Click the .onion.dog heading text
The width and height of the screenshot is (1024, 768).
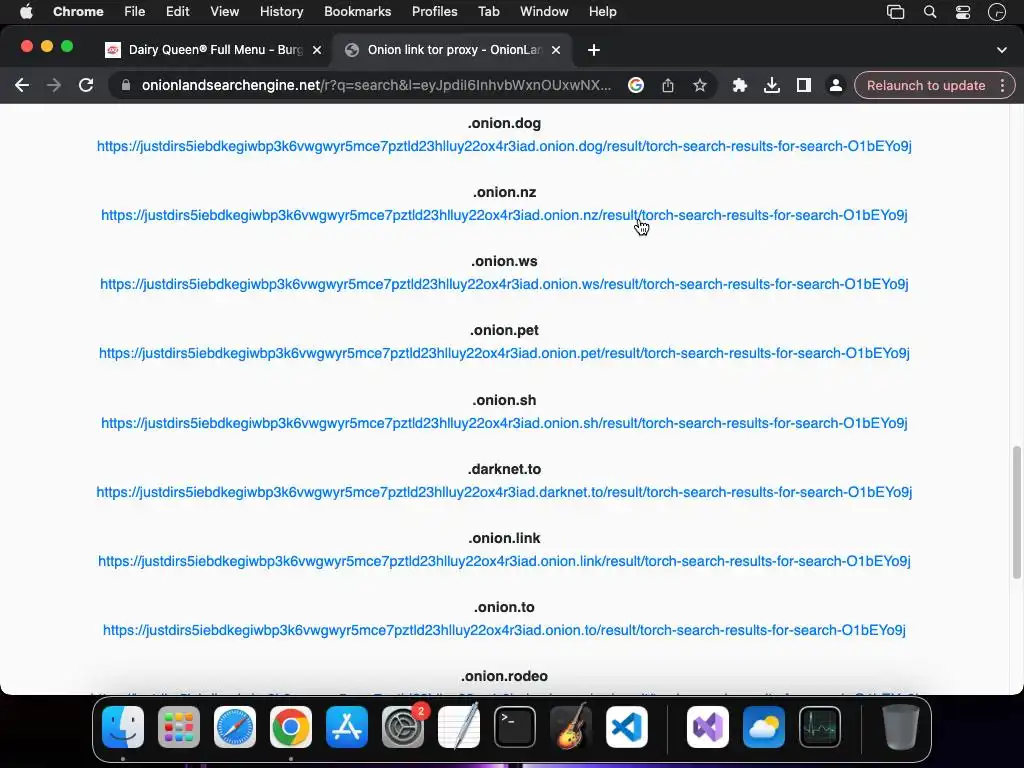click(504, 123)
